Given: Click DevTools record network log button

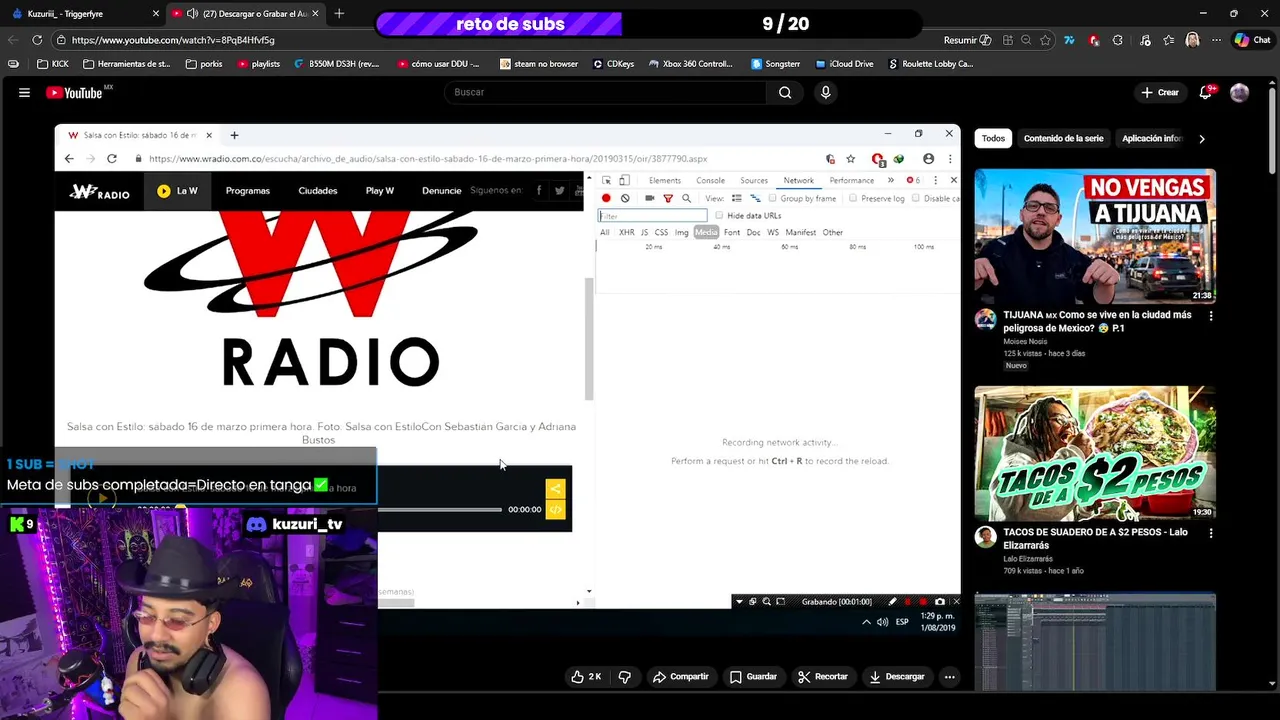Looking at the screenshot, I should (x=606, y=198).
